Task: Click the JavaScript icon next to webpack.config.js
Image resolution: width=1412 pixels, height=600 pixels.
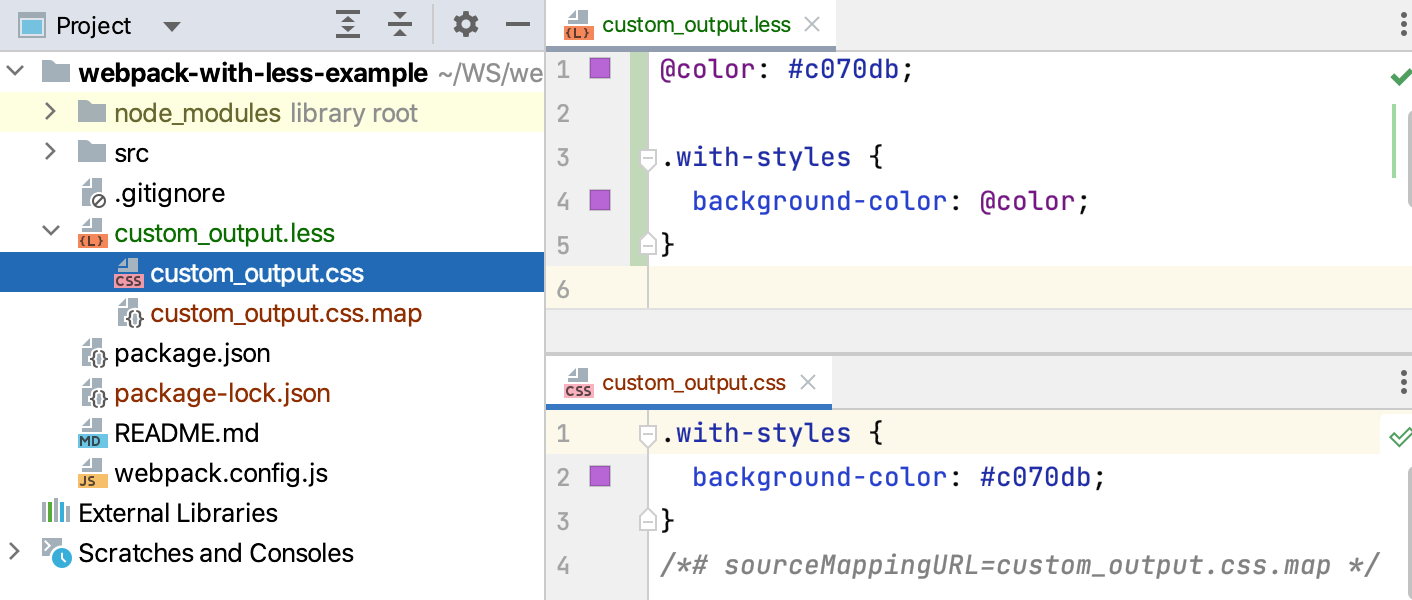Action: [92, 473]
